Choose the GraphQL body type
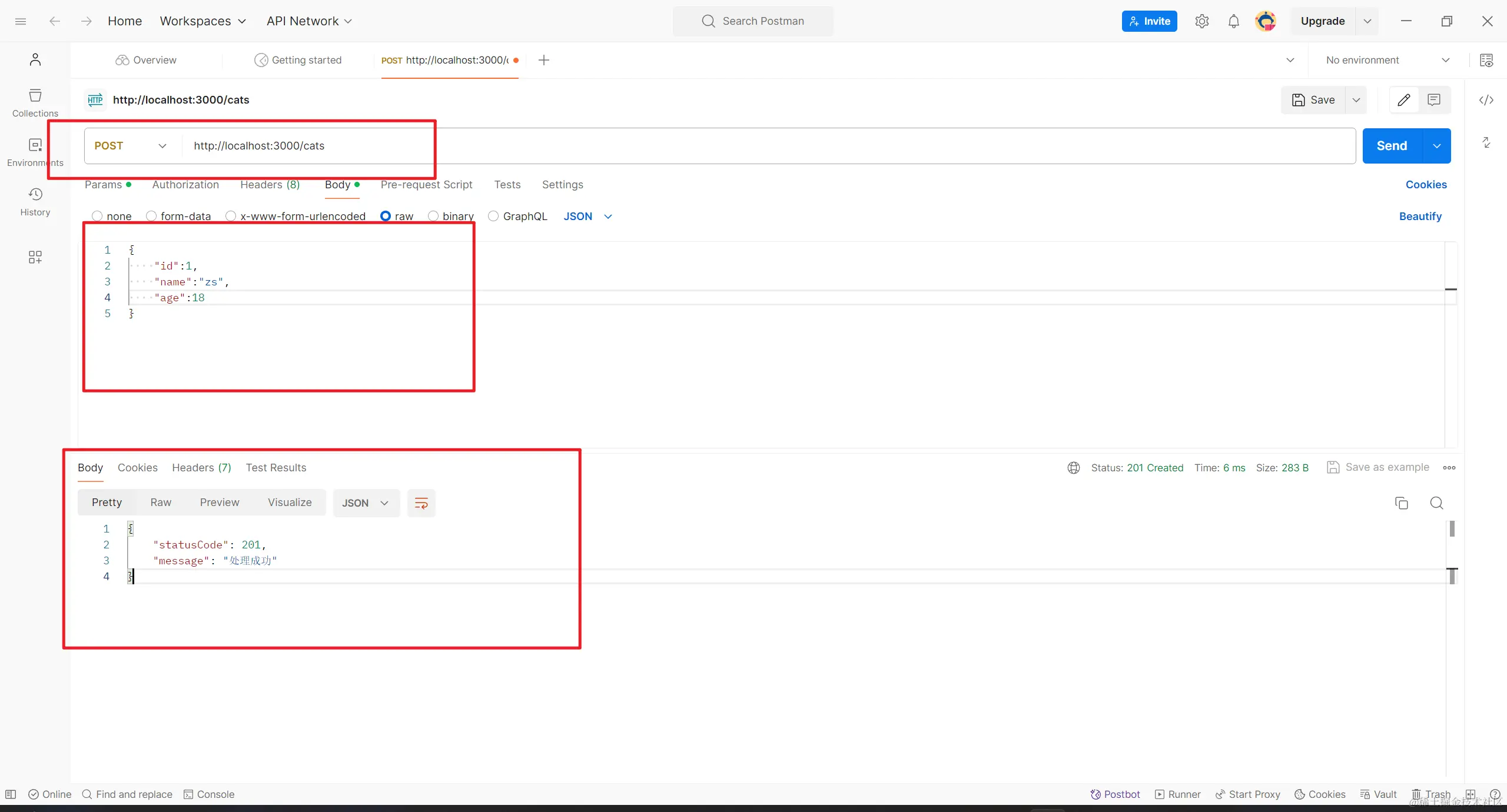This screenshot has height=812, width=1507. (494, 216)
